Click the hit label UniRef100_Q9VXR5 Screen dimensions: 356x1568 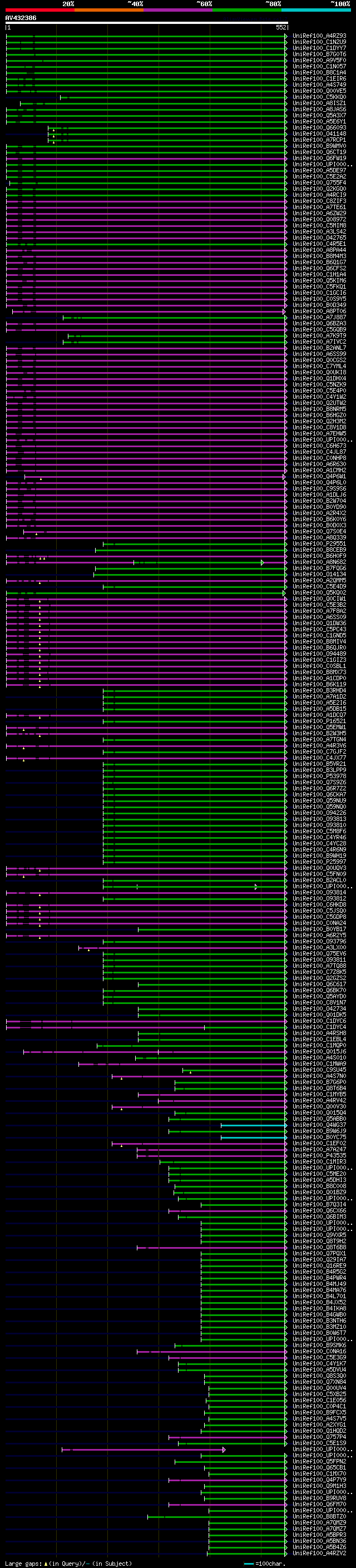pos(319,1235)
